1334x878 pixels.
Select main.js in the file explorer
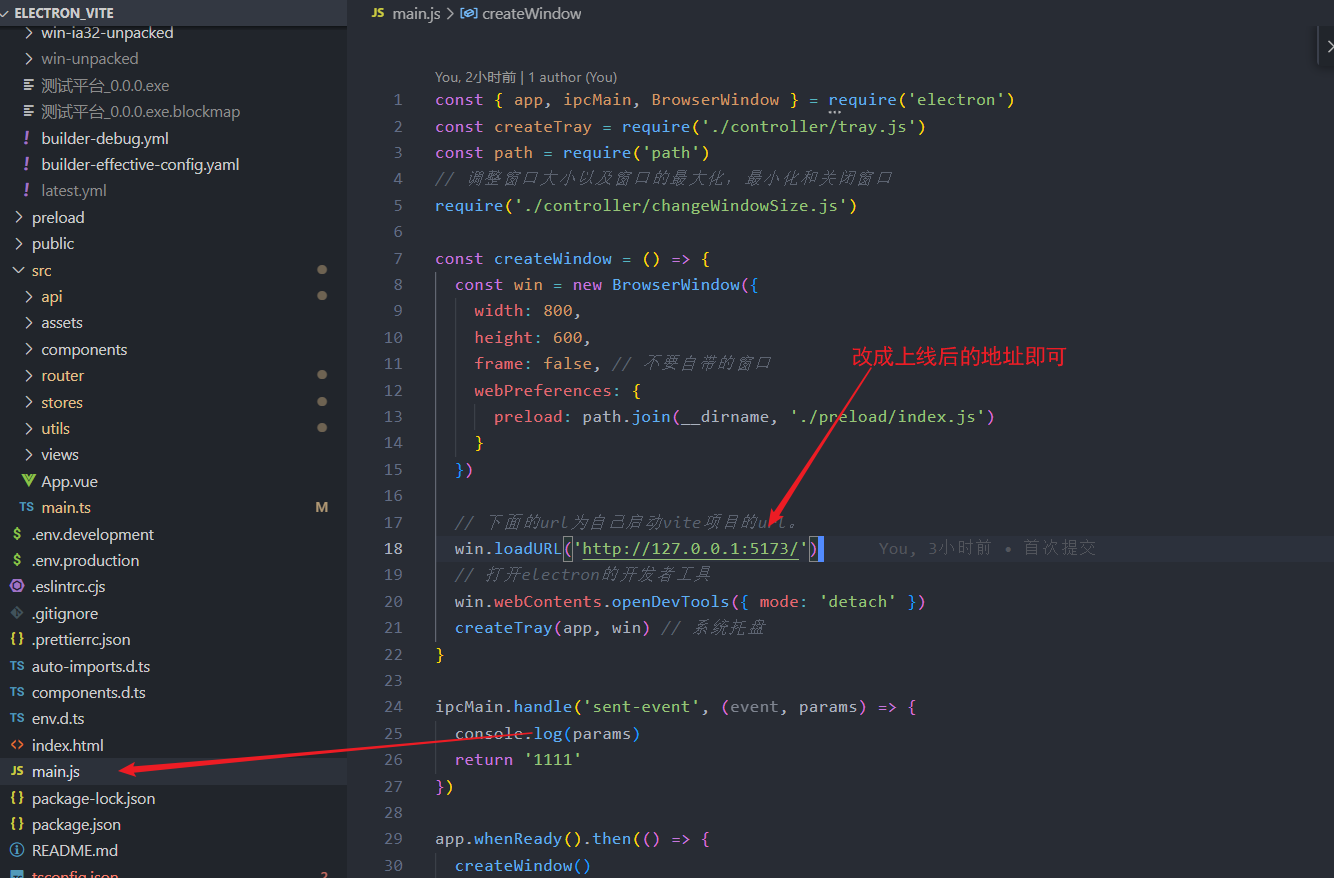pos(56,772)
